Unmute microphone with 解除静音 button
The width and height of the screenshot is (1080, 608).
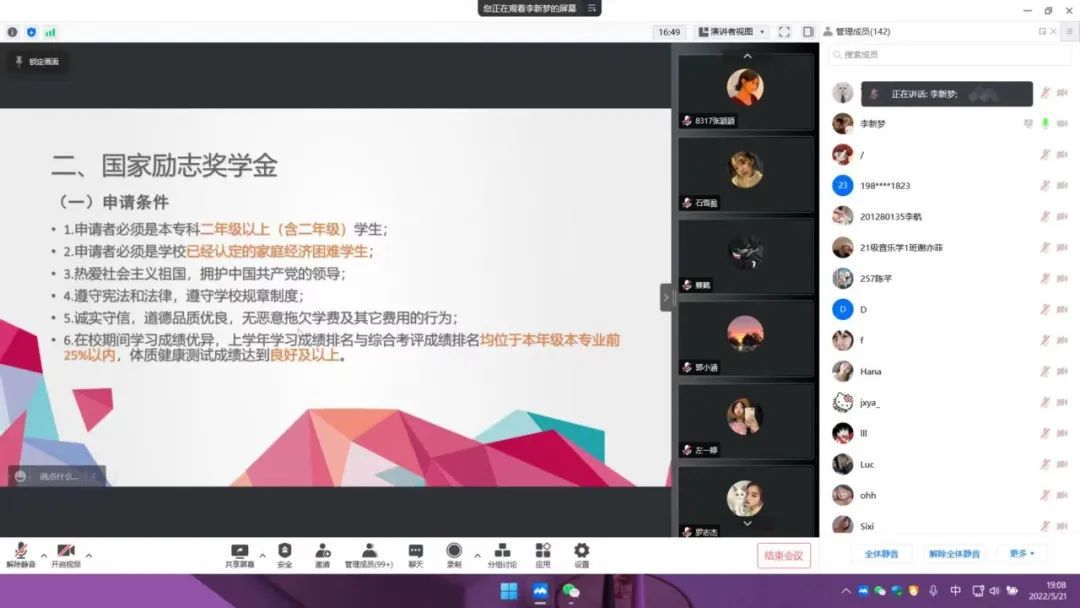(20, 553)
